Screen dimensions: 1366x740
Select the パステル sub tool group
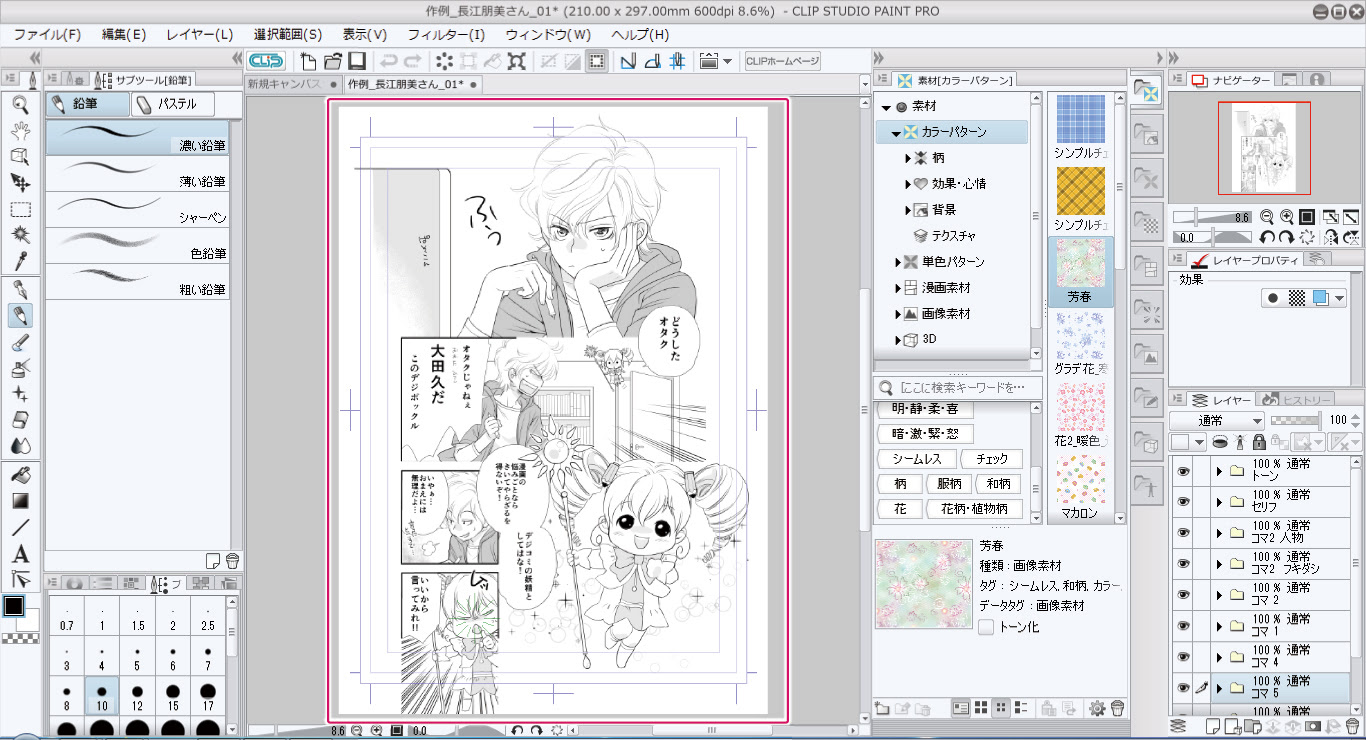[x=172, y=104]
